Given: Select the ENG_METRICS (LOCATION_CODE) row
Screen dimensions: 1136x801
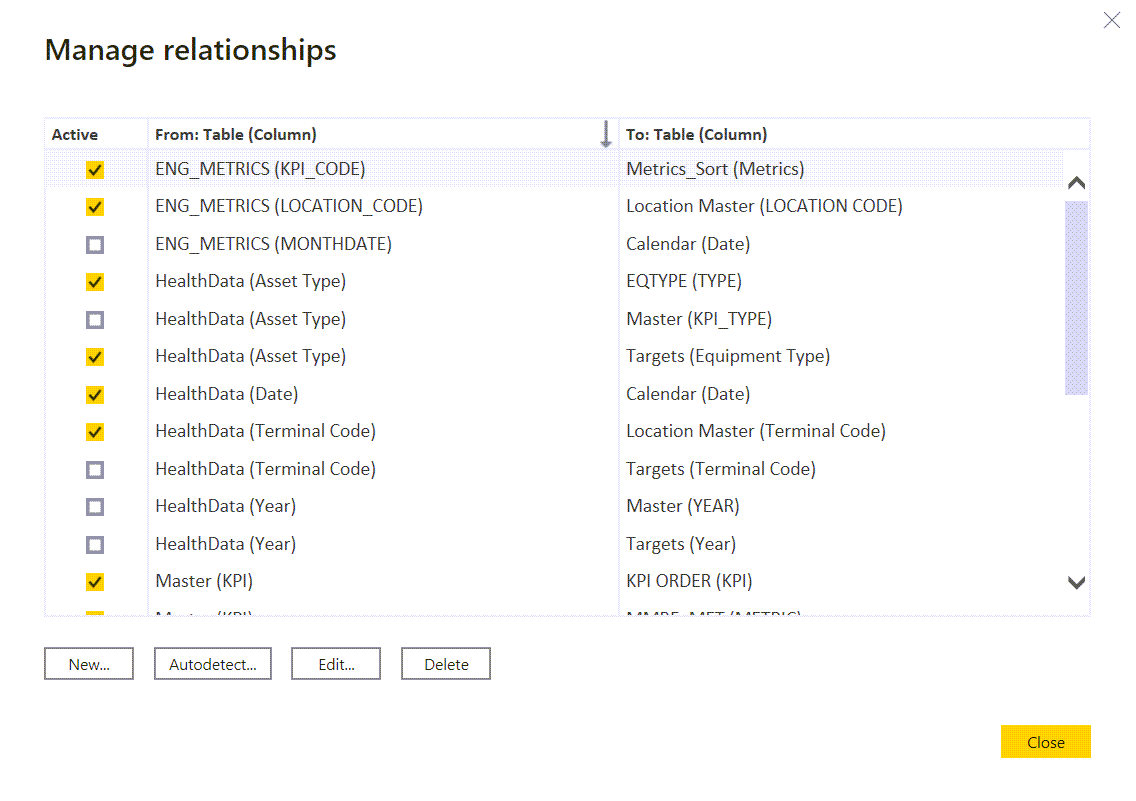Looking at the screenshot, I should coord(554,206).
